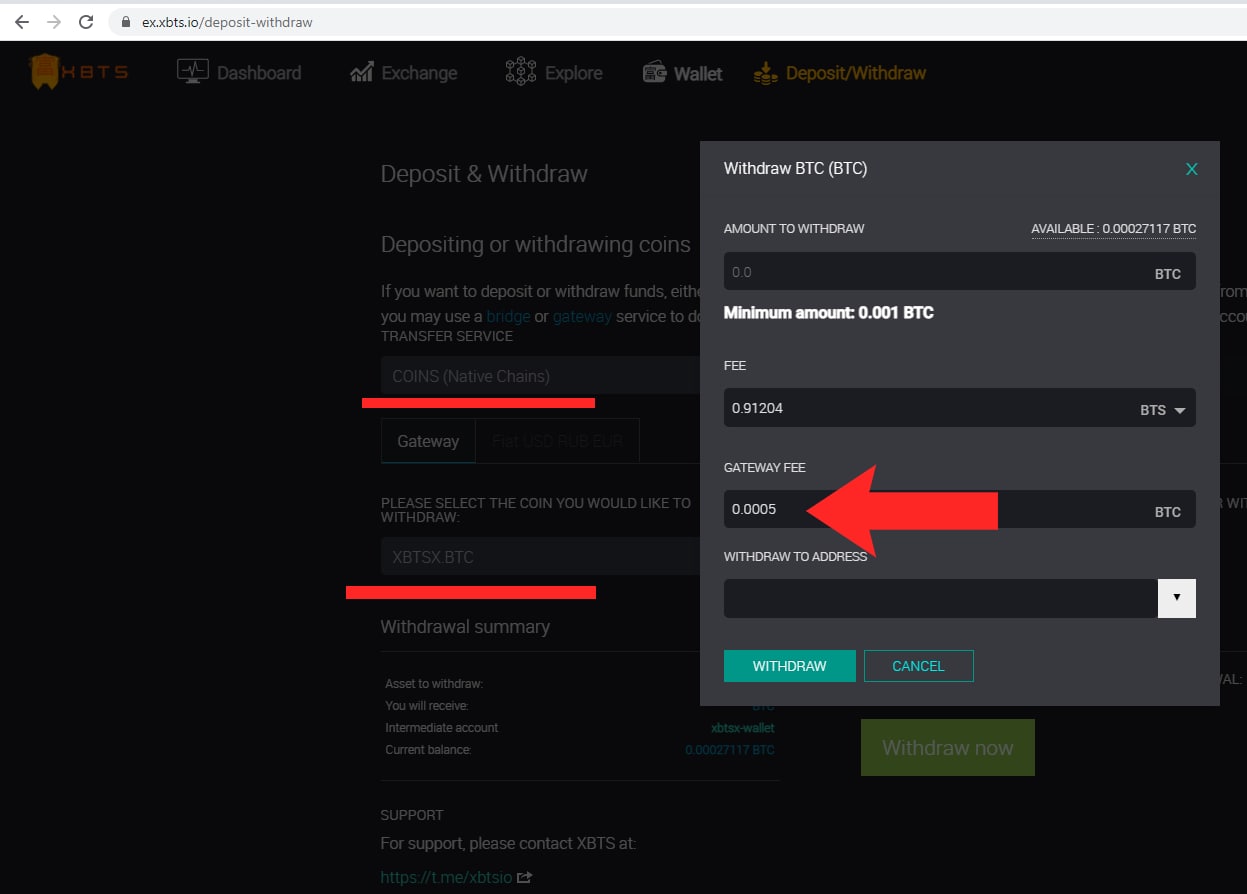1247x894 pixels.
Task: Click the Withdrawal summary heading
Action: tap(465, 627)
